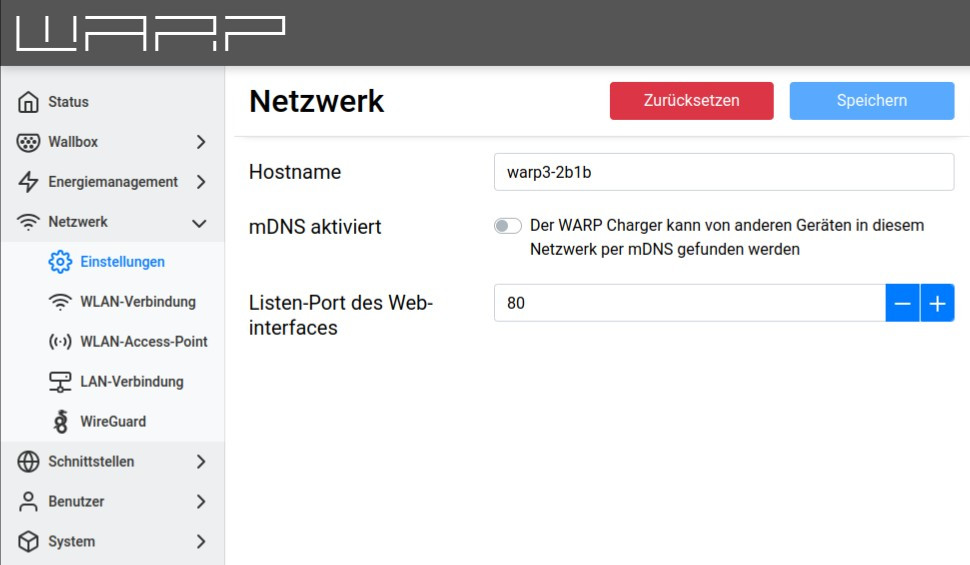Click the WireGuard logo icon

pos(60,422)
